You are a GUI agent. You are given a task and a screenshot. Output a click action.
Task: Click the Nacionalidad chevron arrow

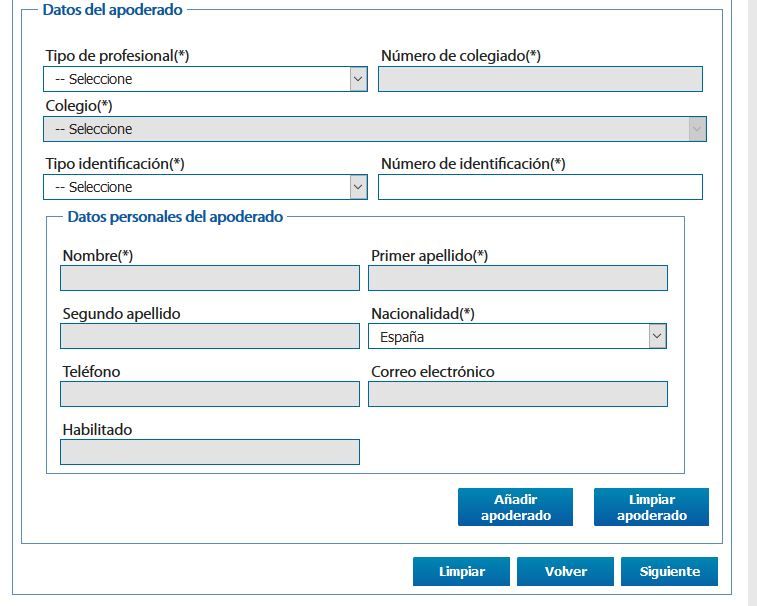click(x=657, y=336)
